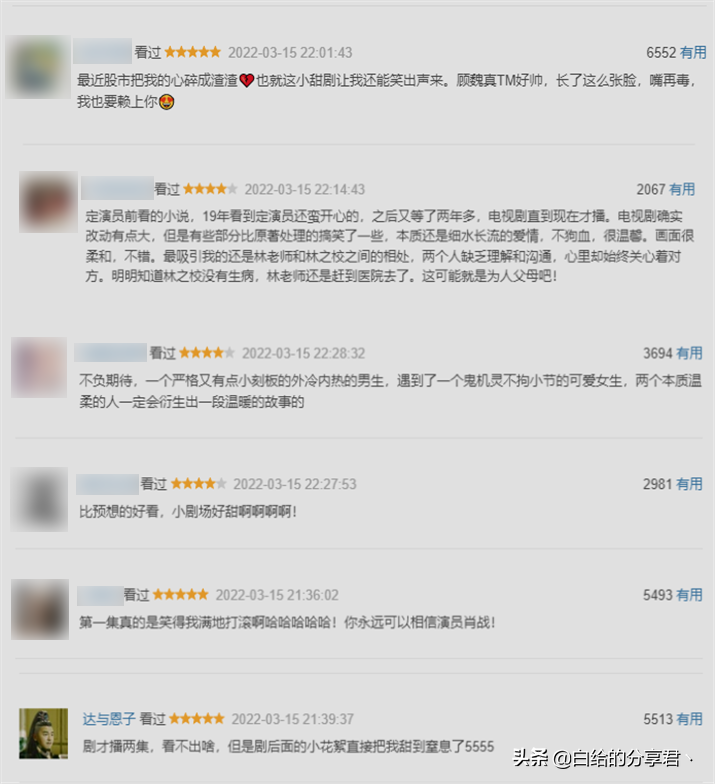Click the timestamp 2022-03-15 21:39:37
The image size is (715, 784).
point(292,720)
